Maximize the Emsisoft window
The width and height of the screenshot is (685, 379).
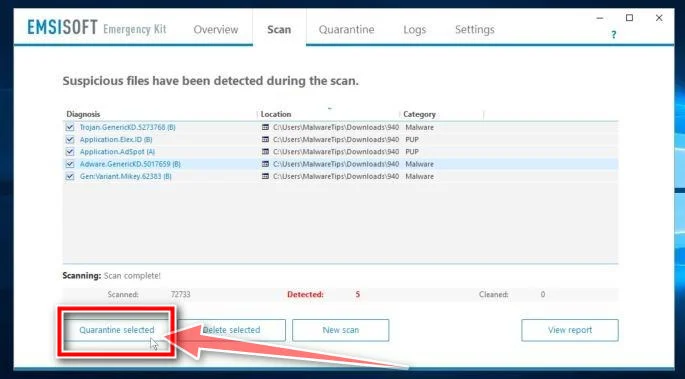pos(630,18)
